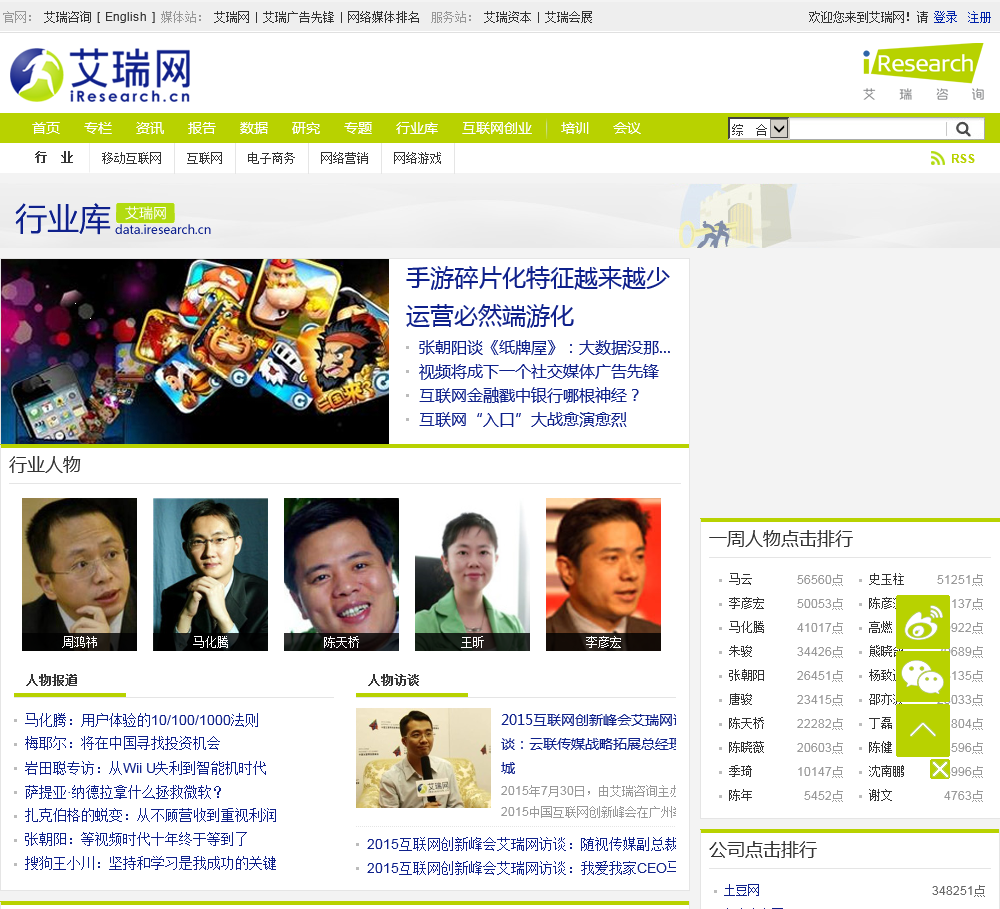Open 朱骏 in weekly people ranking
This screenshot has width=1000, height=909.
(740, 651)
